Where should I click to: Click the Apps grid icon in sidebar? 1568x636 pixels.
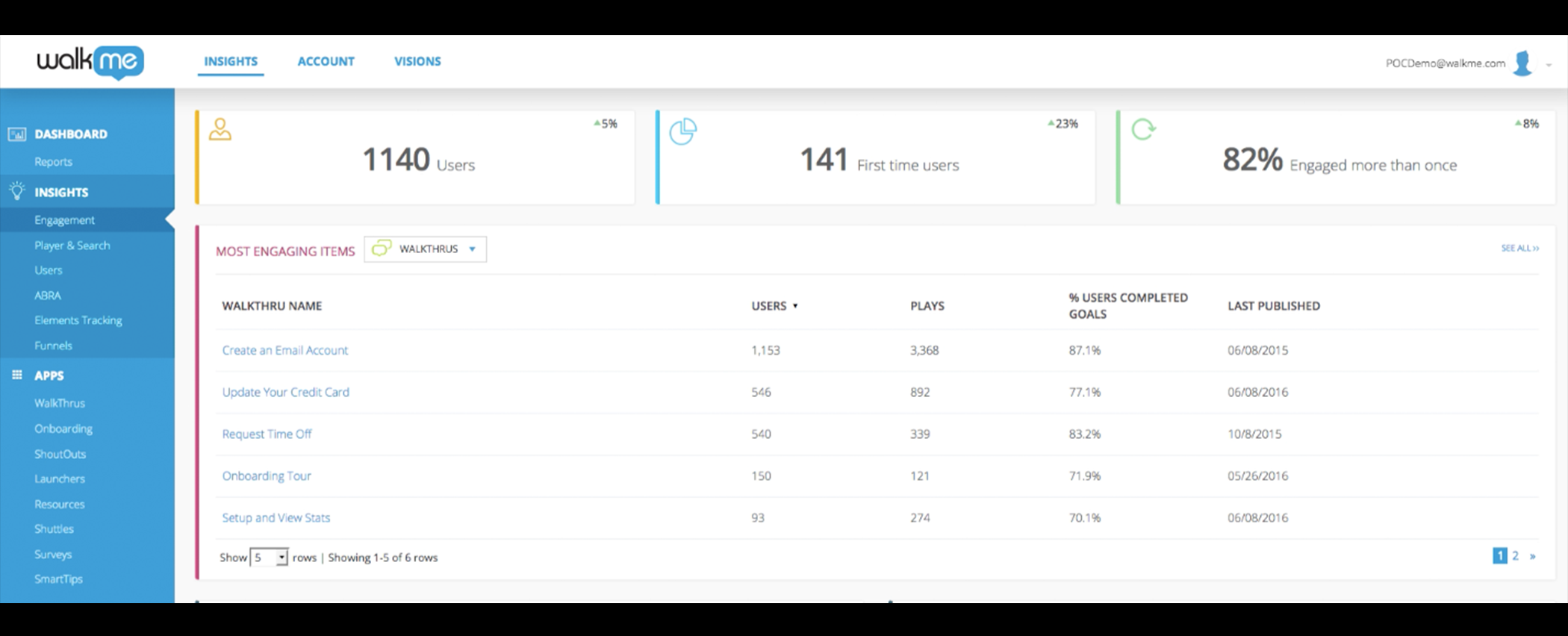tap(16, 375)
